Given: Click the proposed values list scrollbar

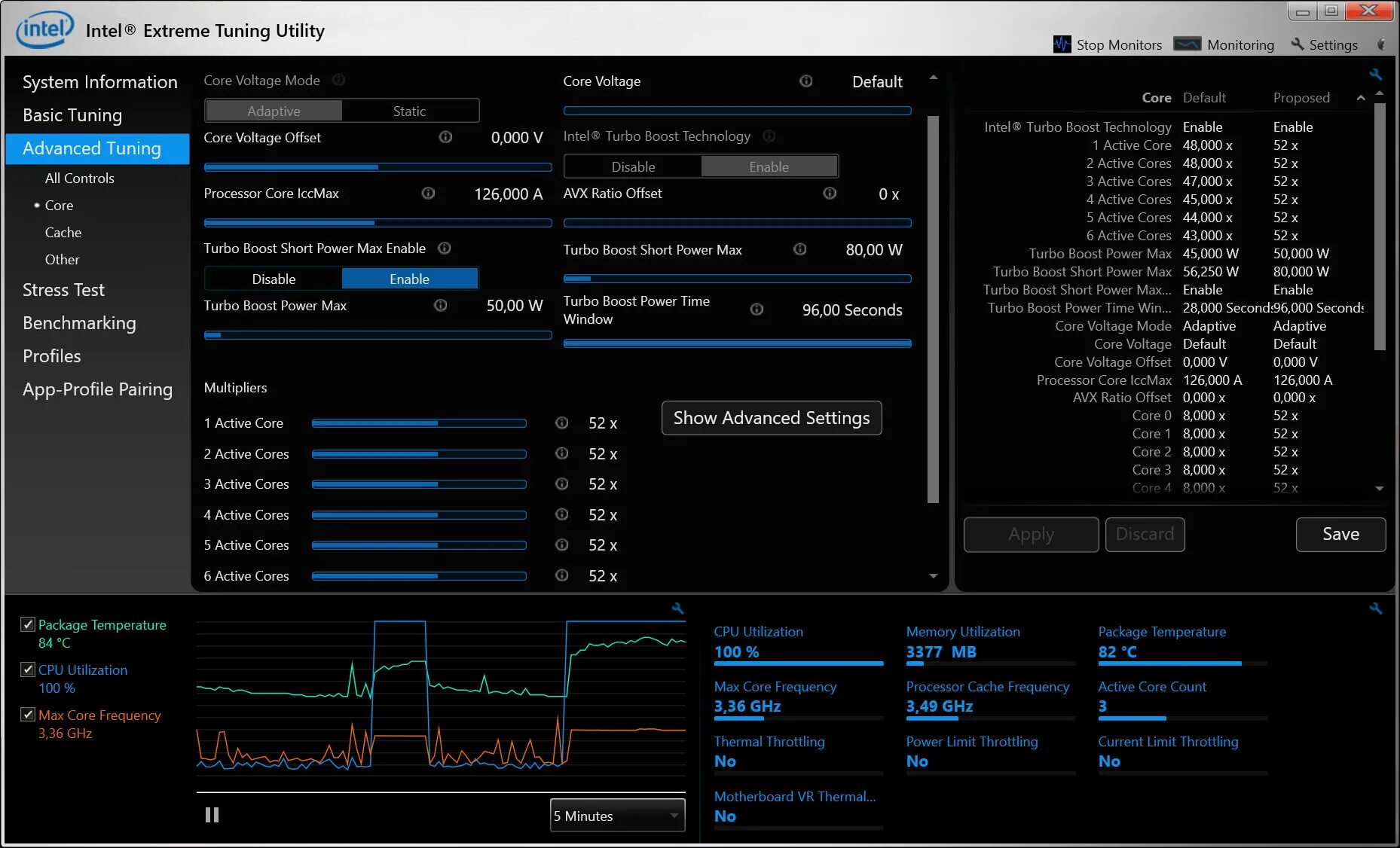Looking at the screenshot, I should pos(1380,226).
